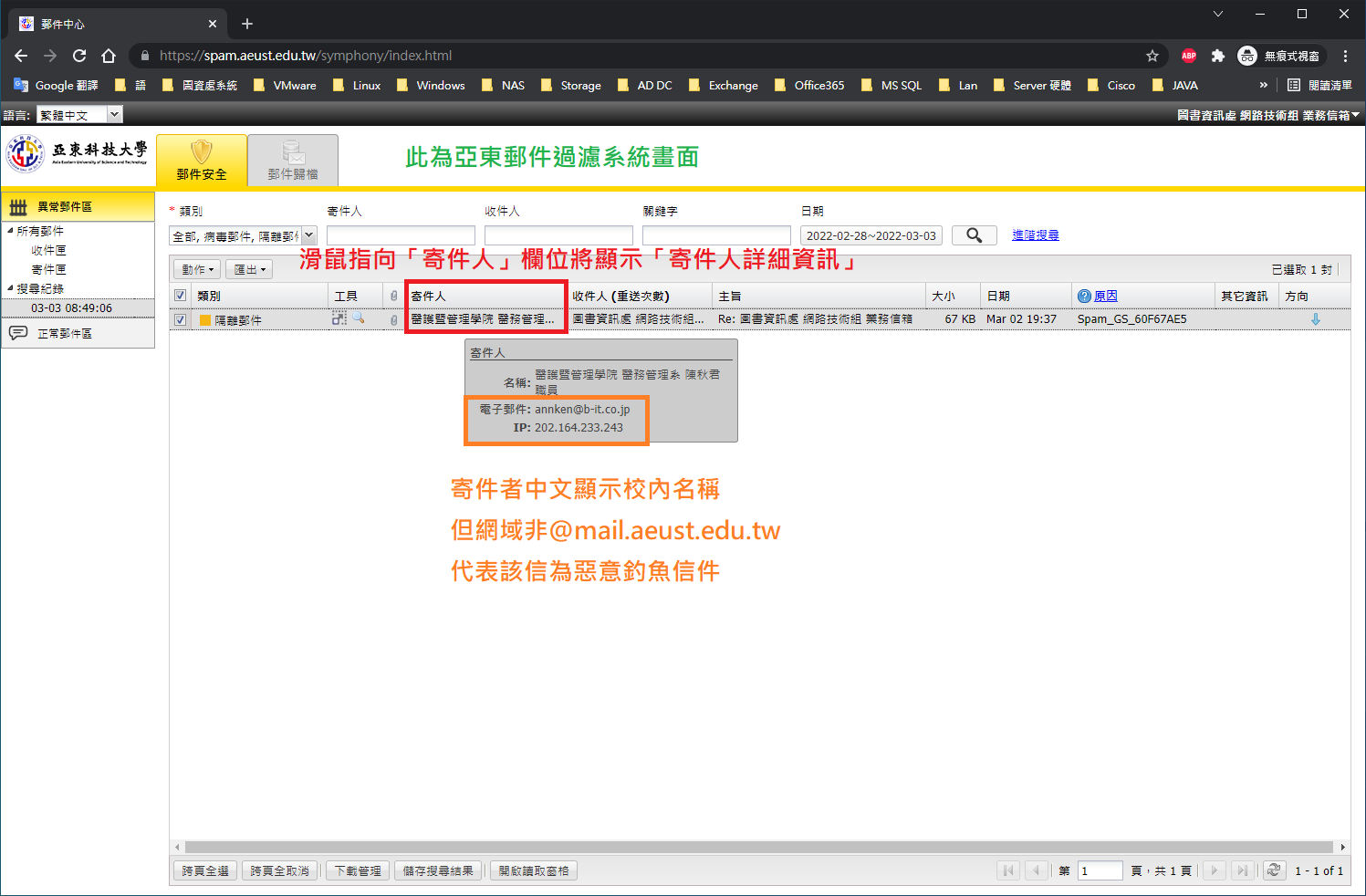This screenshot has height=896, width=1366.
Task: Click the blue help icon beside 原因
Action: 1084,296
